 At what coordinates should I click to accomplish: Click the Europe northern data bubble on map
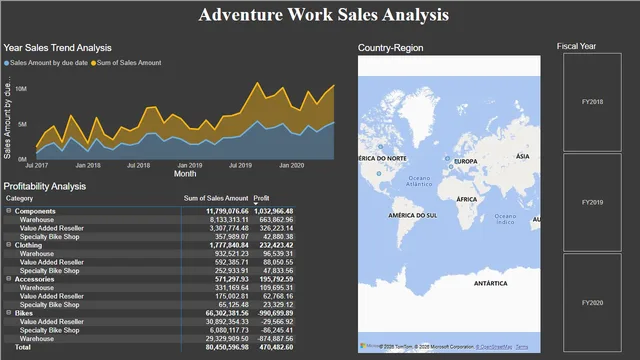click(x=447, y=158)
